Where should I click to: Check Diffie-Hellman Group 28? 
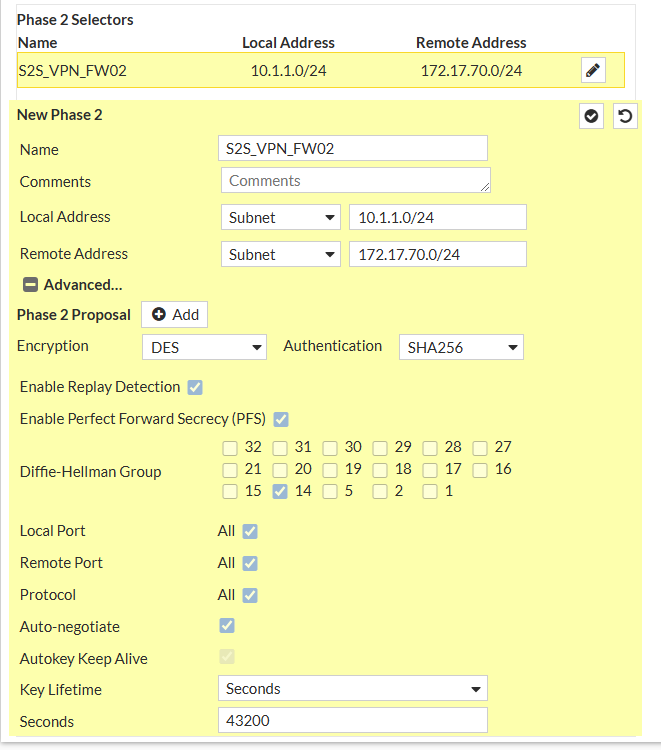tap(430, 448)
